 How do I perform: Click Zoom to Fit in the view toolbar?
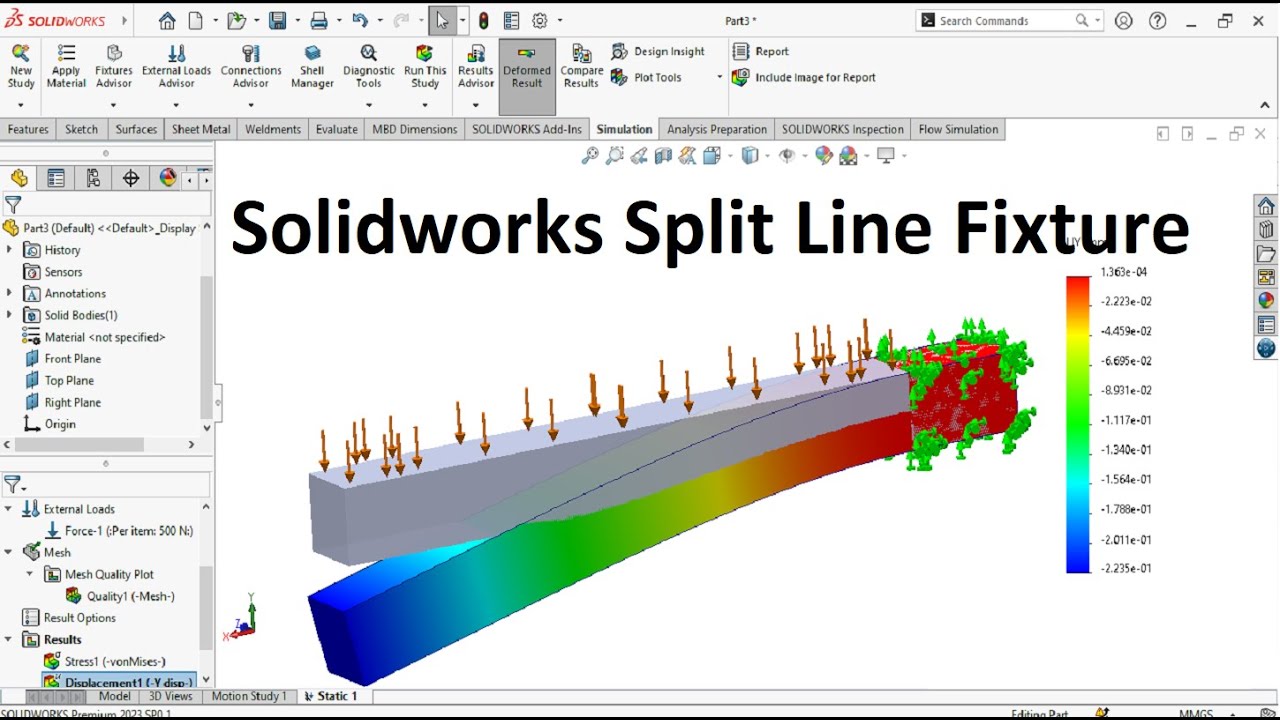590,155
